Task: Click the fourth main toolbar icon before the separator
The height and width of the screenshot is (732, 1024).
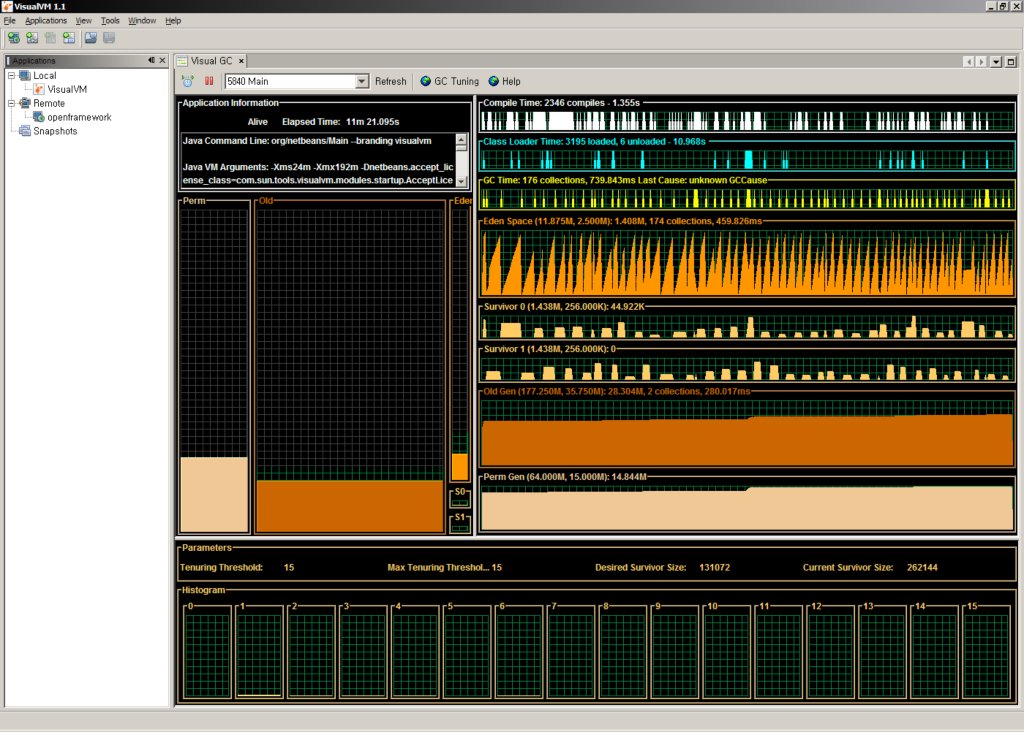Action: click(69, 38)
